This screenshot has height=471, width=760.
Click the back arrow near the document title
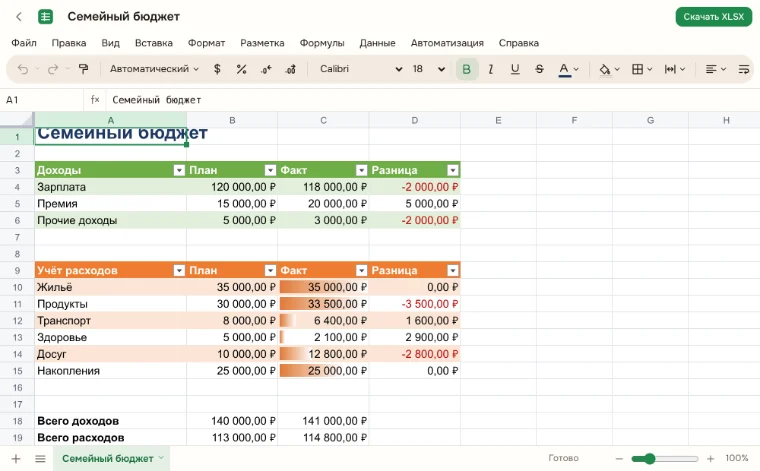click(19, 17)
